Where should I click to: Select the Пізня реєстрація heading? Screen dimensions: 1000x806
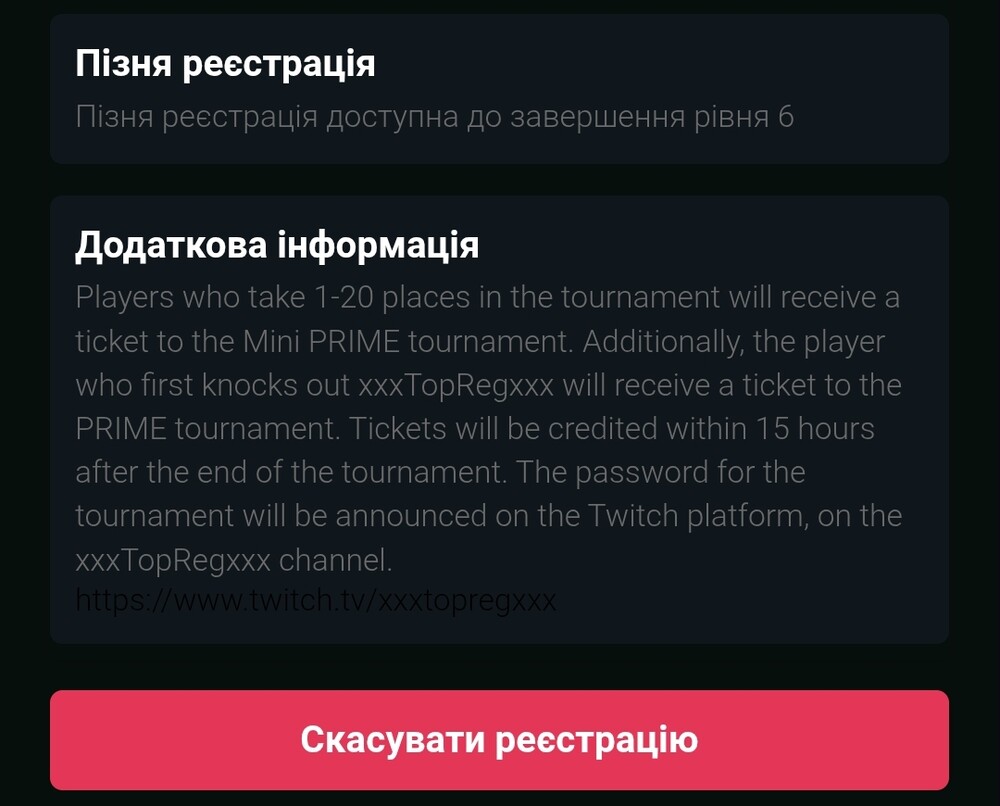tap(225, 64)
